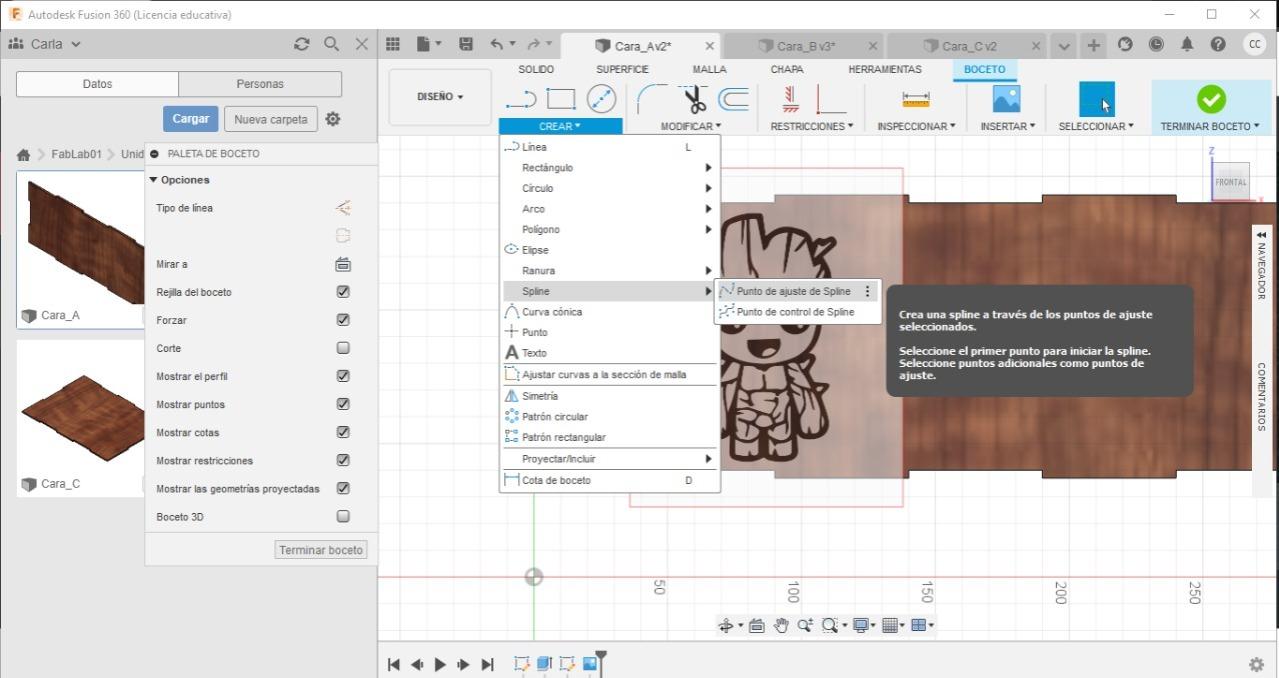Open the Cara_C design thumbnail
Viewport: 1279px width, 678px height.
point(81,408)
